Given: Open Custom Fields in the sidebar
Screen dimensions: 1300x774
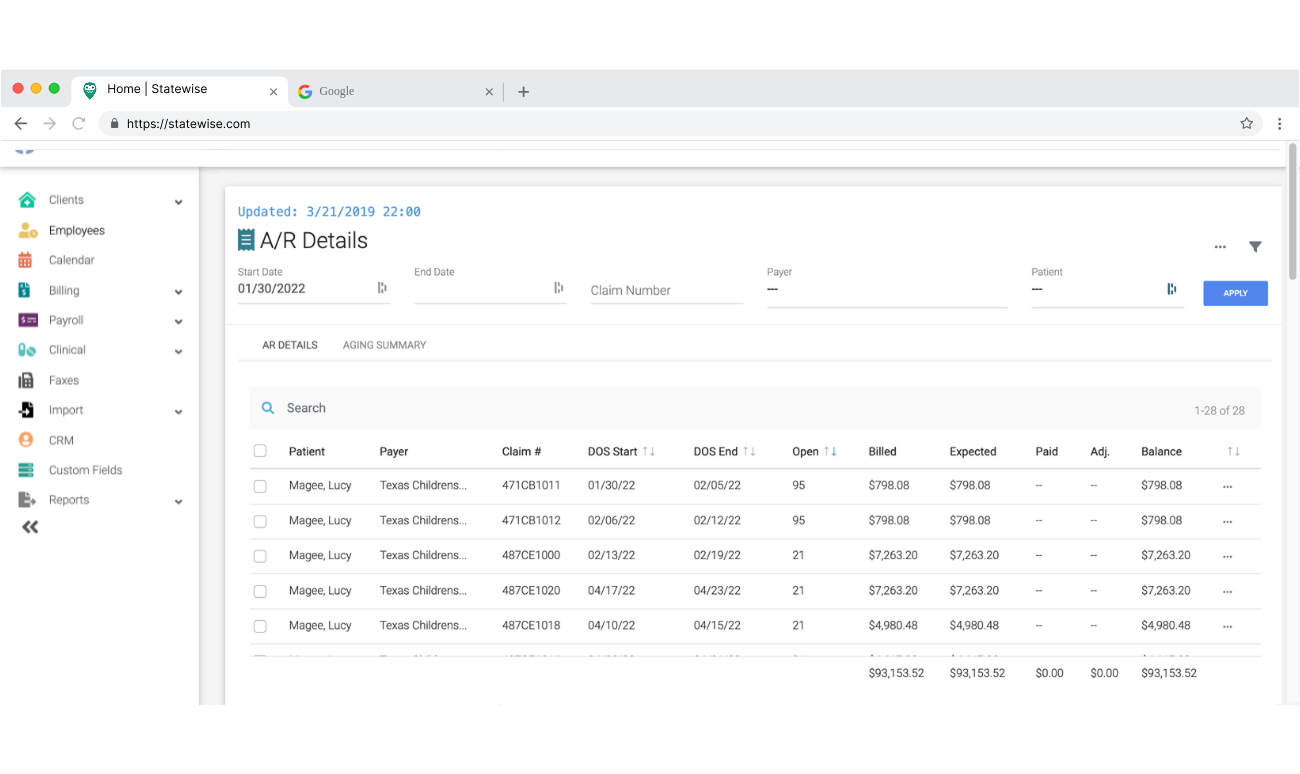Looking at the screenshot, I should (x=86, y=470).
